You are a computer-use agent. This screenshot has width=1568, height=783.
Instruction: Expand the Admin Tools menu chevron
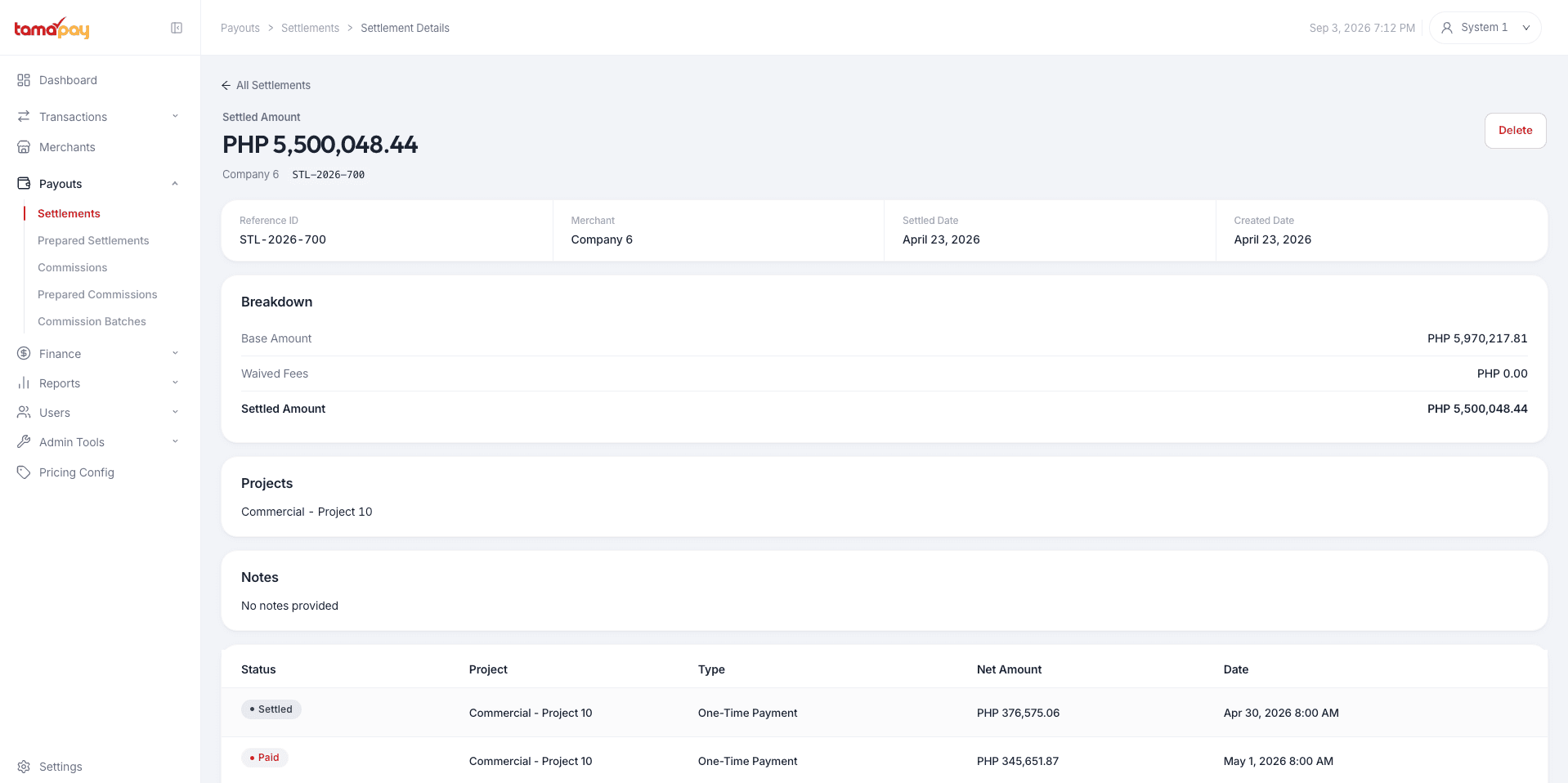(x=175, y=441)
